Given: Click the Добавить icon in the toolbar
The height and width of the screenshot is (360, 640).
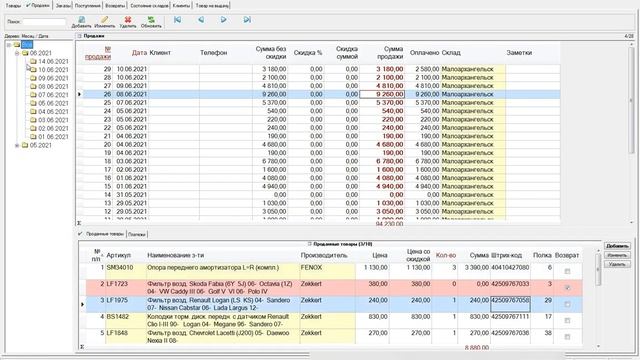Looking at the screenshot, I should [82, 20].
